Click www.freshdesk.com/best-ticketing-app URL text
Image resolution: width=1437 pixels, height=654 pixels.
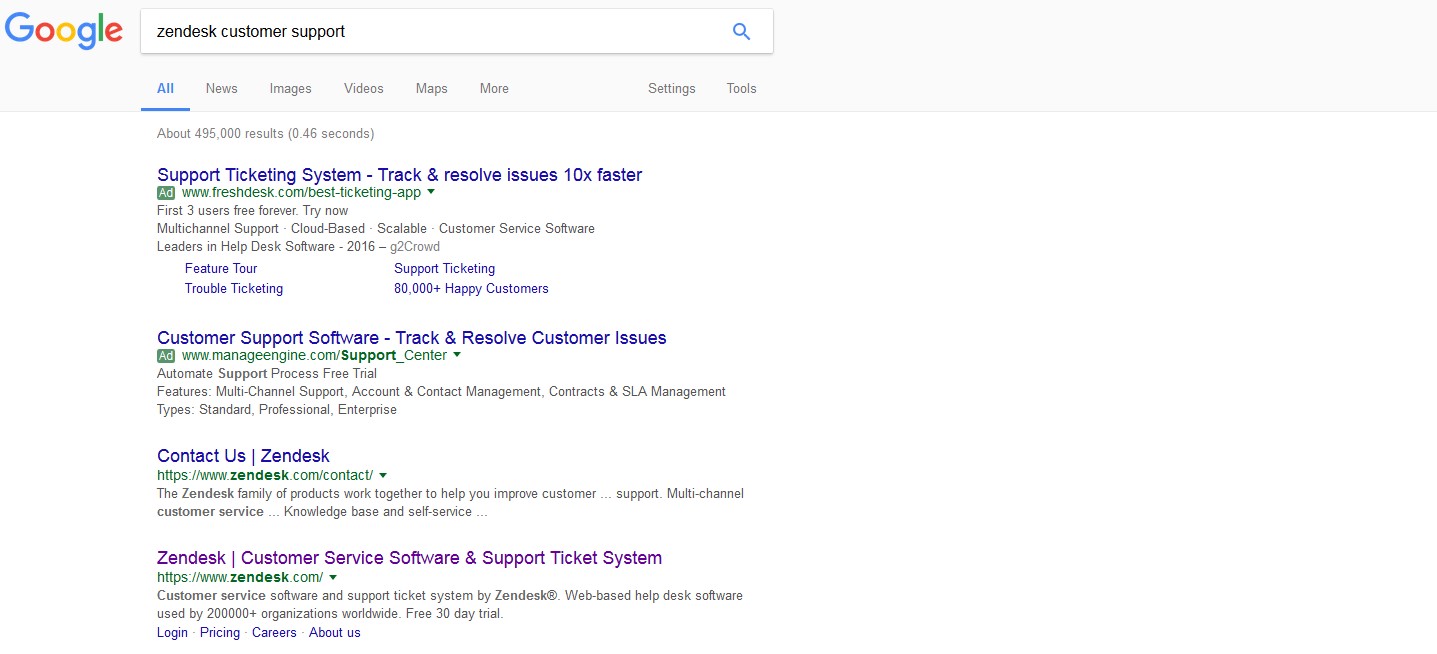[x=301, y=192]
